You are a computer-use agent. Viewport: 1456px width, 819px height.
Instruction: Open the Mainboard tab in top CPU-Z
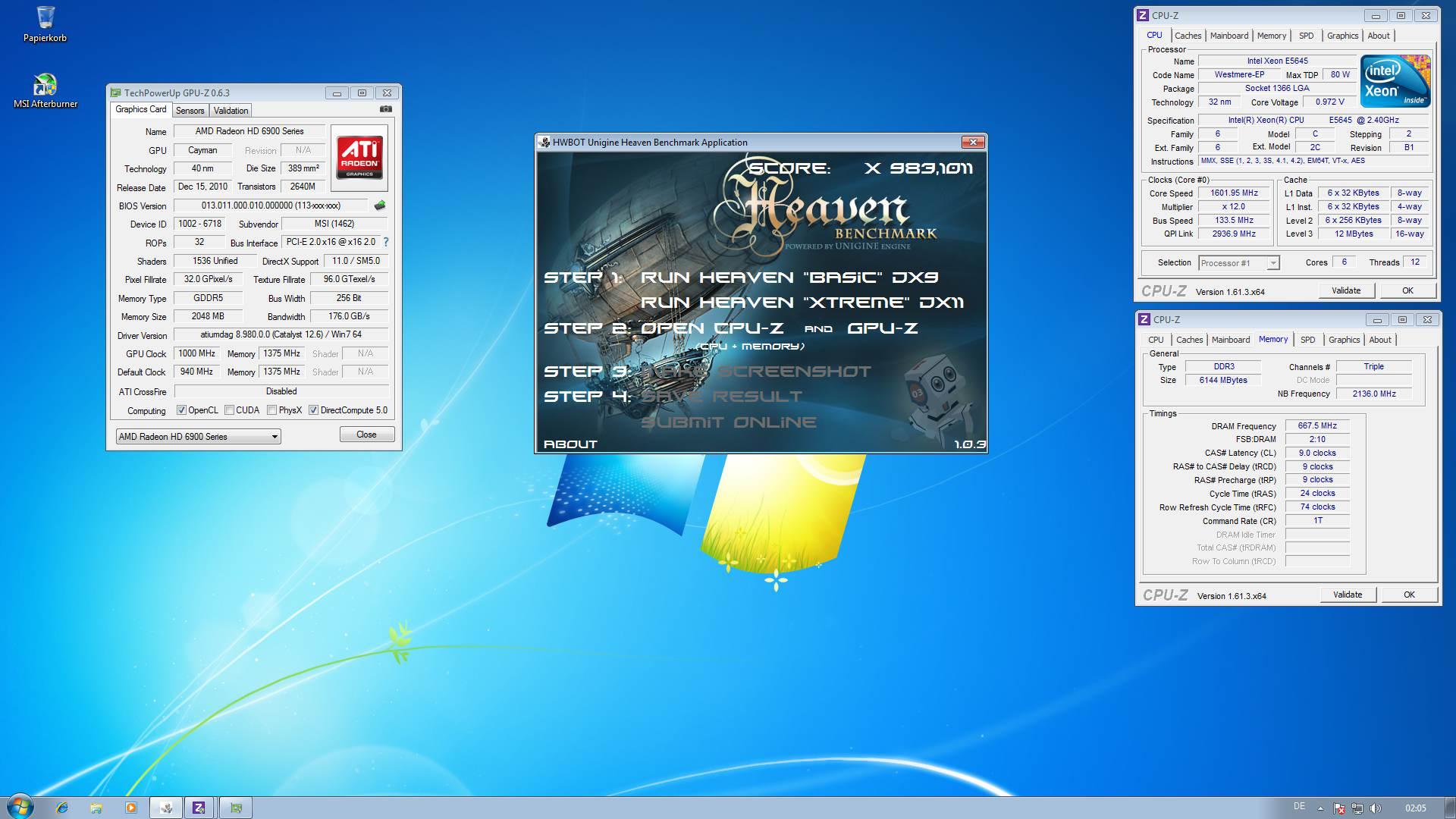(1229, 36)
